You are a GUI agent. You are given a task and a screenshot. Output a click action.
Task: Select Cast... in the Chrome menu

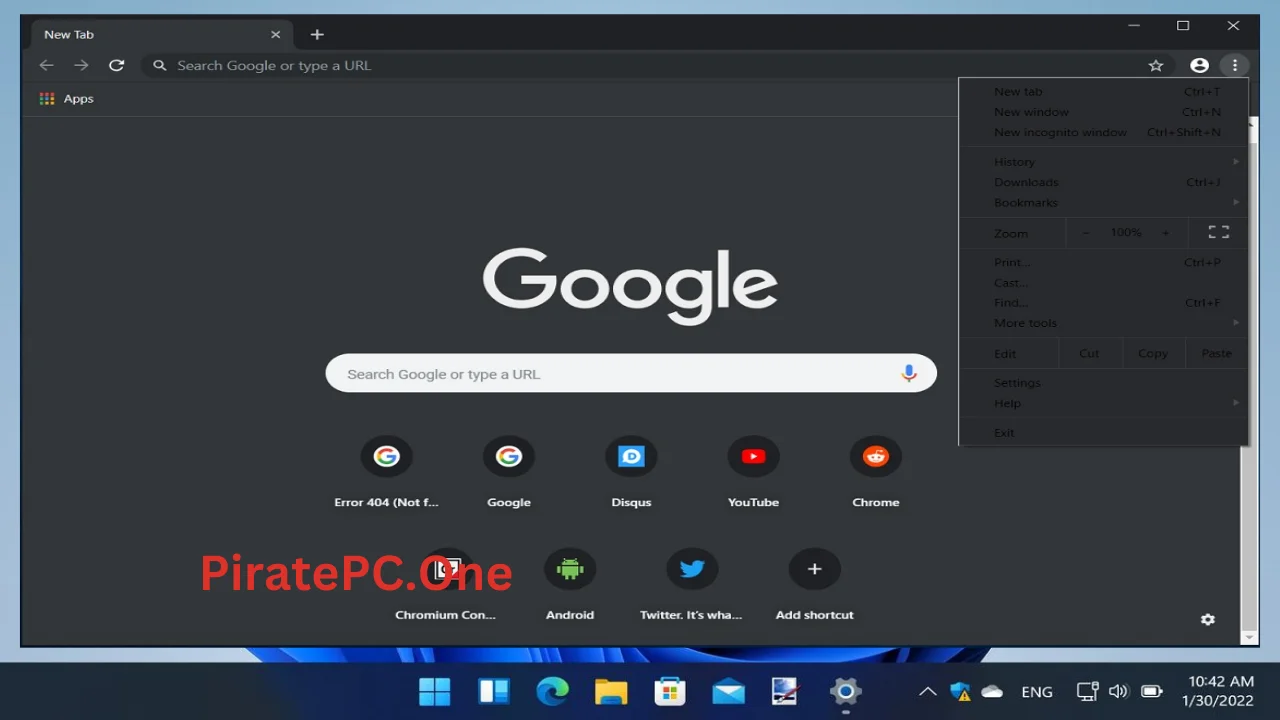(1104, 283)
